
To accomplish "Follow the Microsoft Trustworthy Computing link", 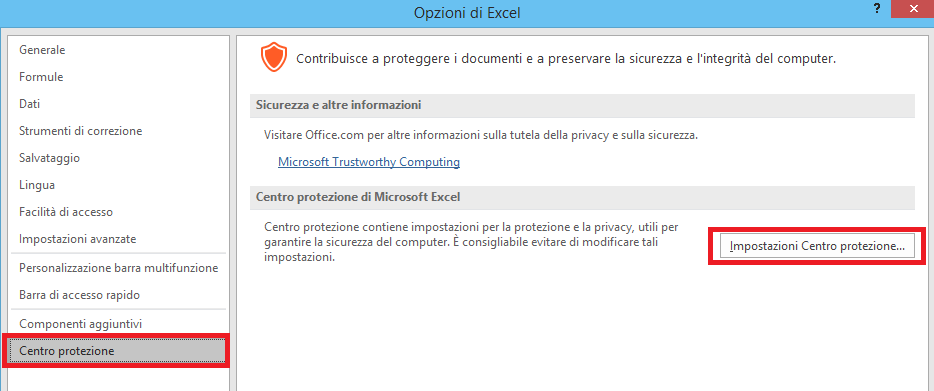I will [369, 162].
